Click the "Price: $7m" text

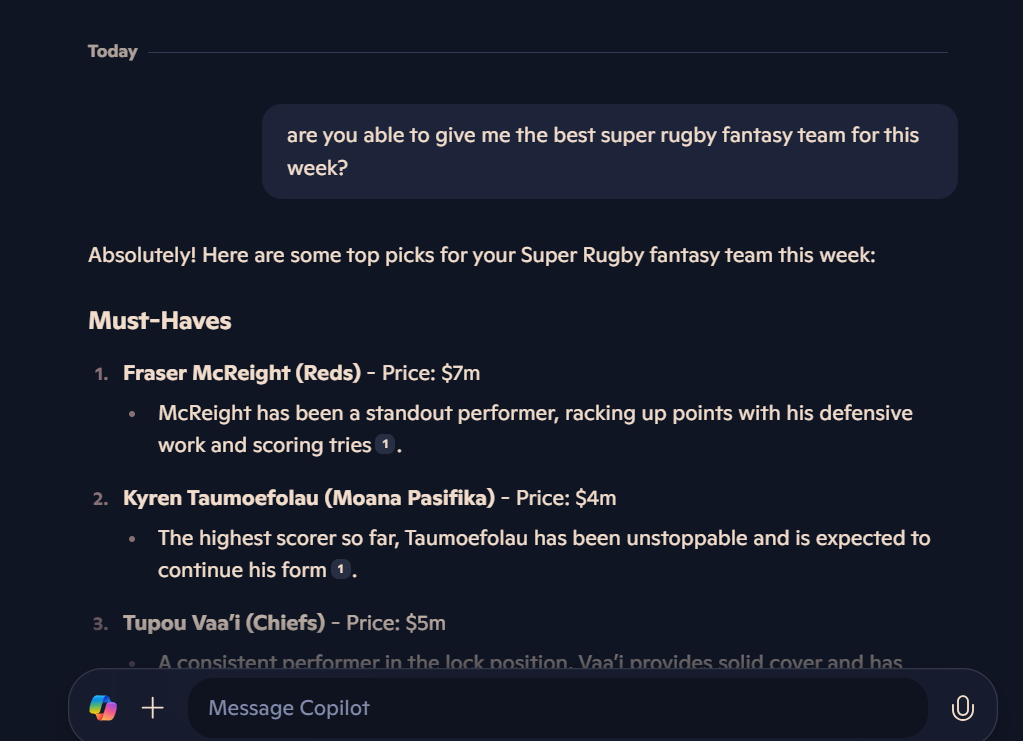[431, 373]
